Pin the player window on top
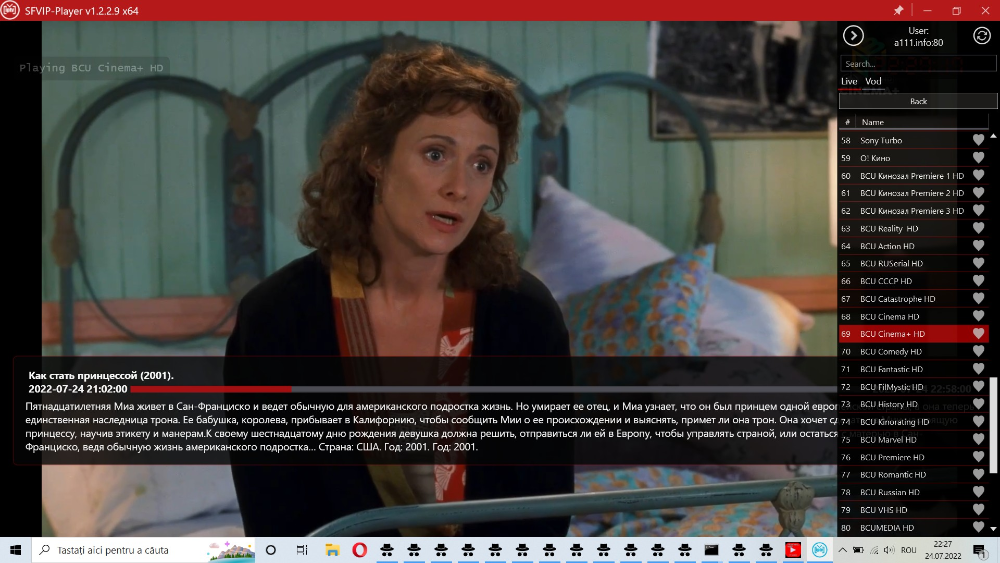The width and height of the screenshot is (1000, 563). pyautogui.click(x=898, y=10)
